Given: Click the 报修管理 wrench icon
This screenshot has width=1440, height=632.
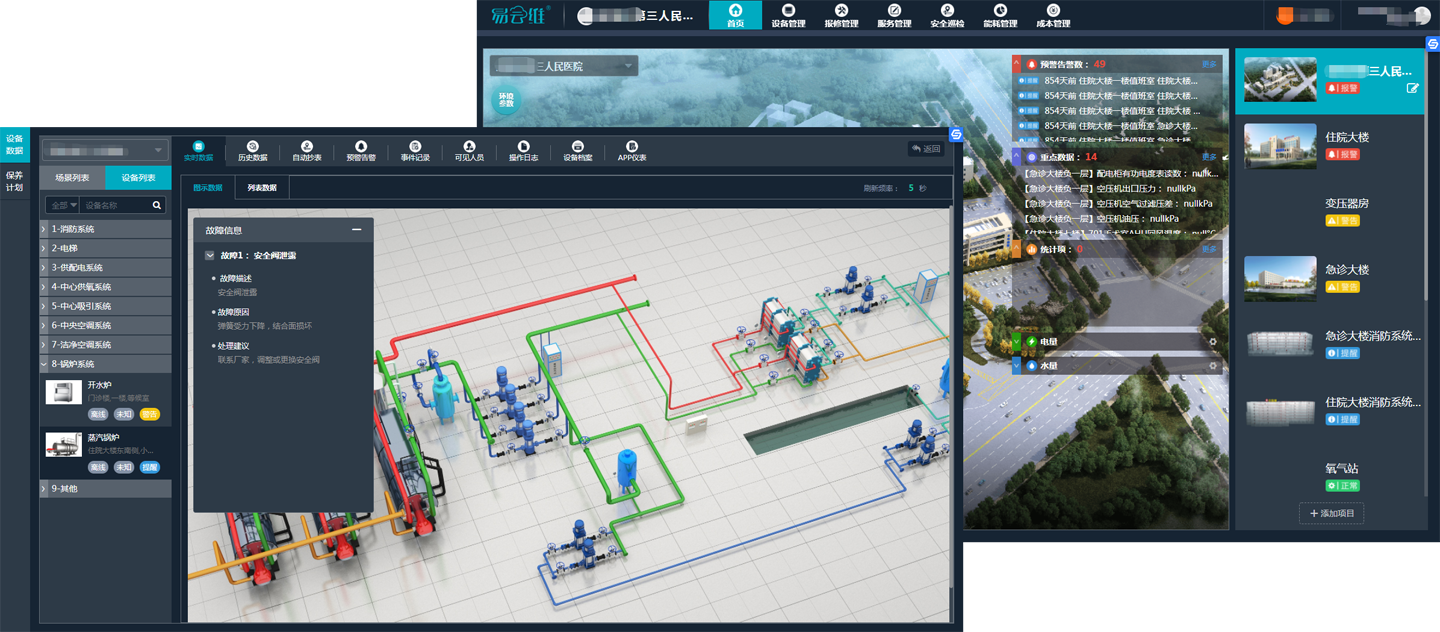Looking at the screenshot, I should pos(841,11).
